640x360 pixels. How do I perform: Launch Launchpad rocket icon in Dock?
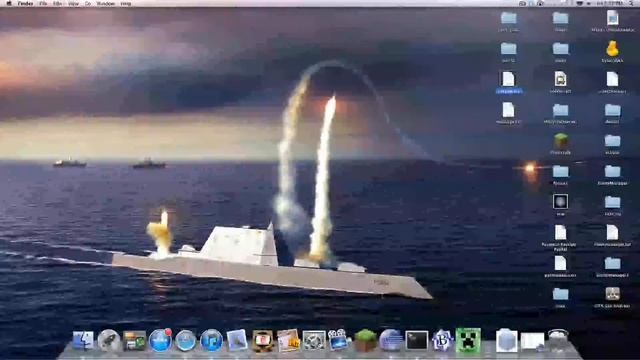coord(109,341)
